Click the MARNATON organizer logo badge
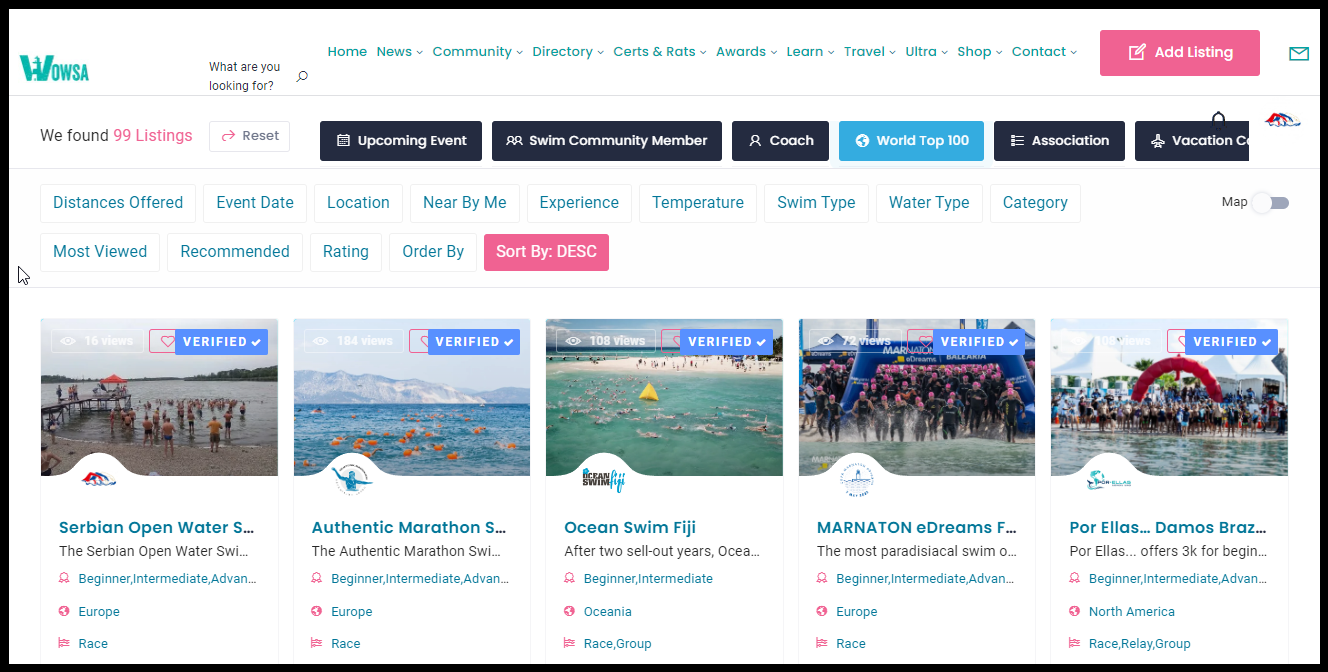Viewport: 1328px width, 672px height. click(x=856, y=480)
